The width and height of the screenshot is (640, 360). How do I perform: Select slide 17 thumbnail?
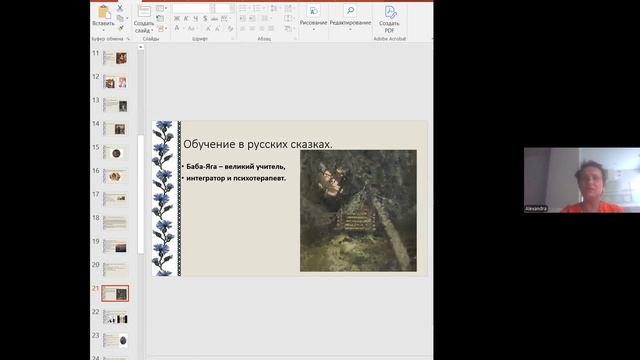tap(115, 199)
